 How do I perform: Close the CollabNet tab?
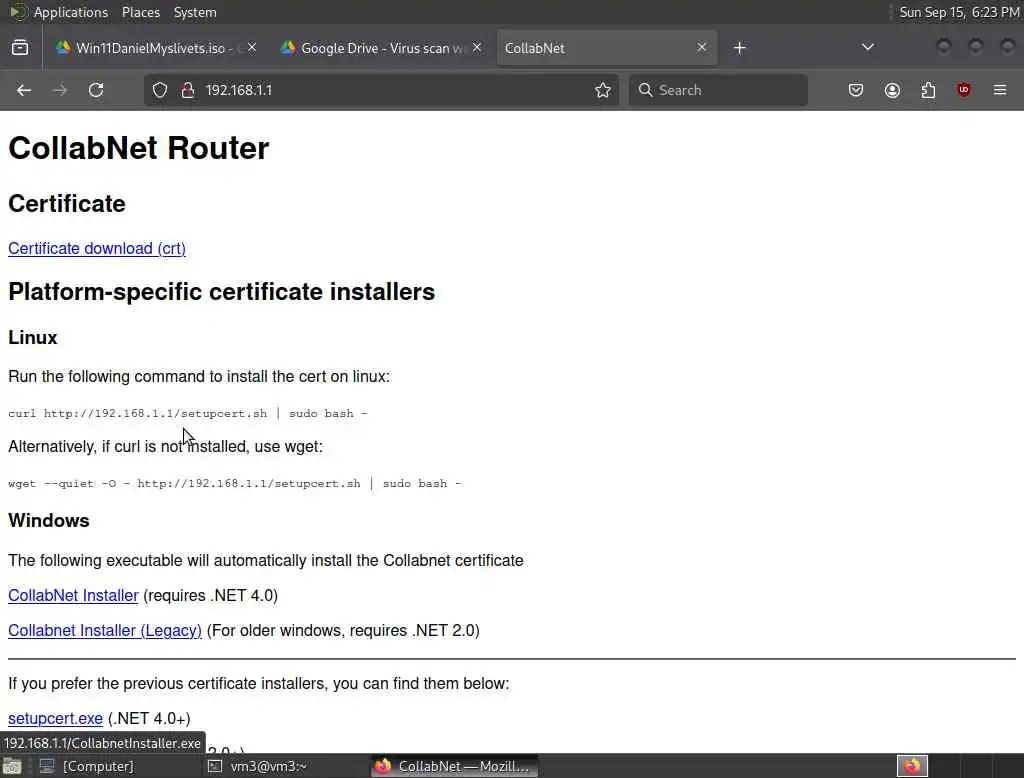pyautogui.click(x=701, y=48)
